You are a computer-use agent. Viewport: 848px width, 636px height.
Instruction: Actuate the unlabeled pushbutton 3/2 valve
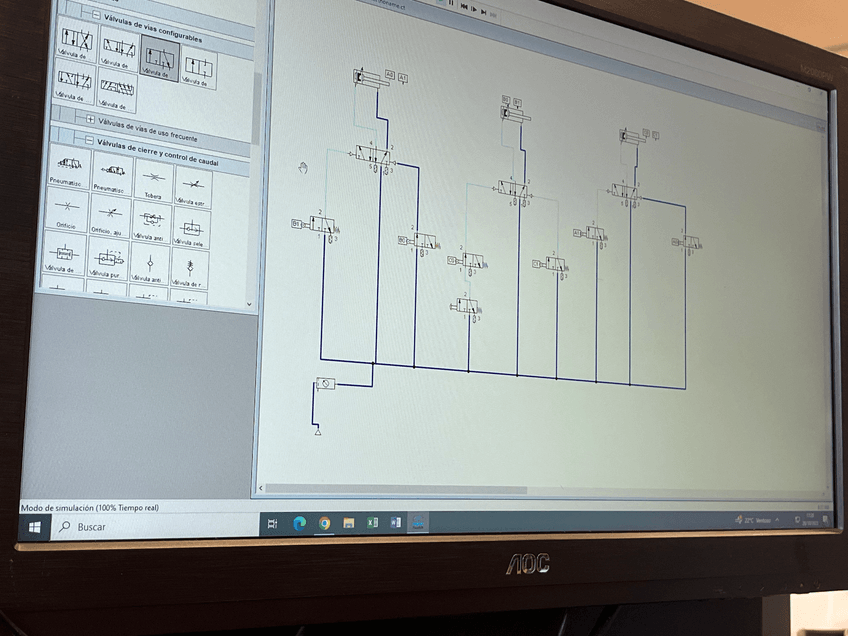pos(466,307)
